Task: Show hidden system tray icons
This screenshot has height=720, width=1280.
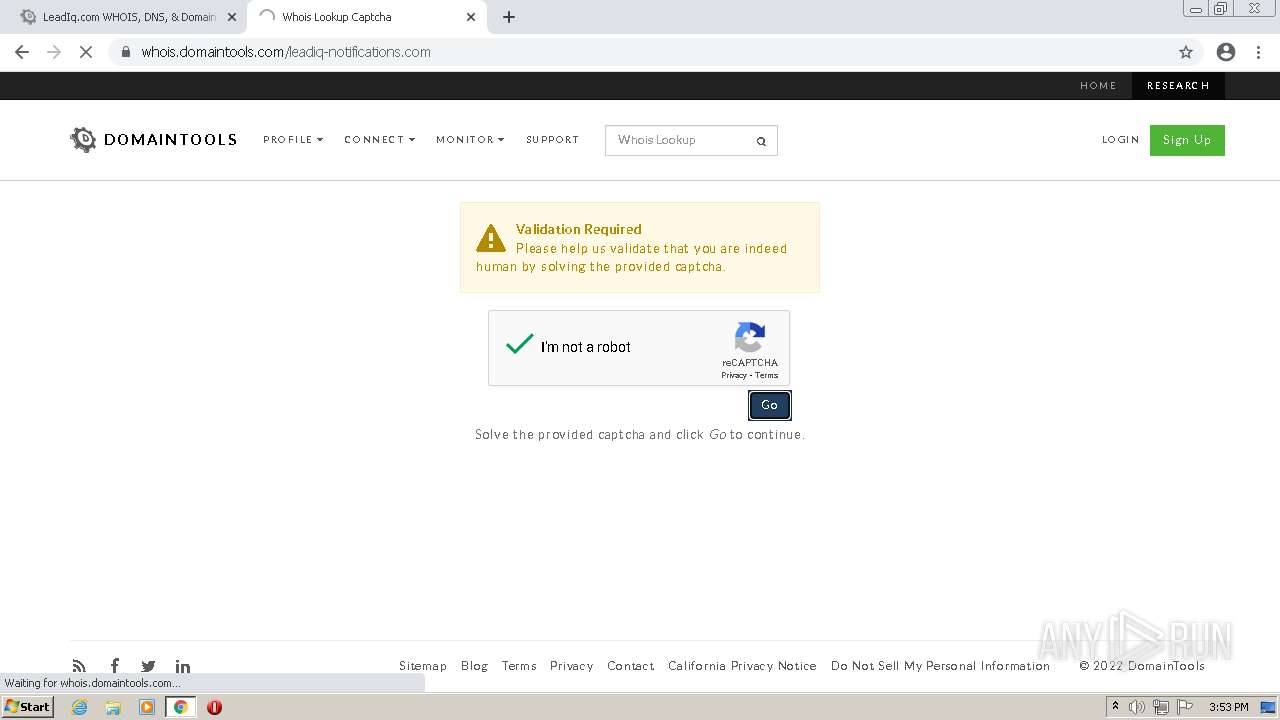Action: point(1115,707)
